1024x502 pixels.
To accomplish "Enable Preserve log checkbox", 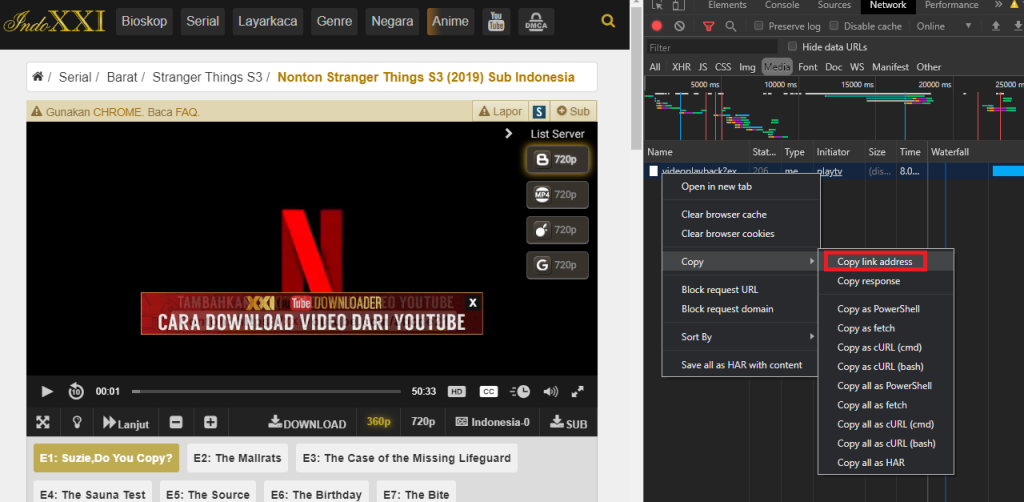I will [758, 26].
